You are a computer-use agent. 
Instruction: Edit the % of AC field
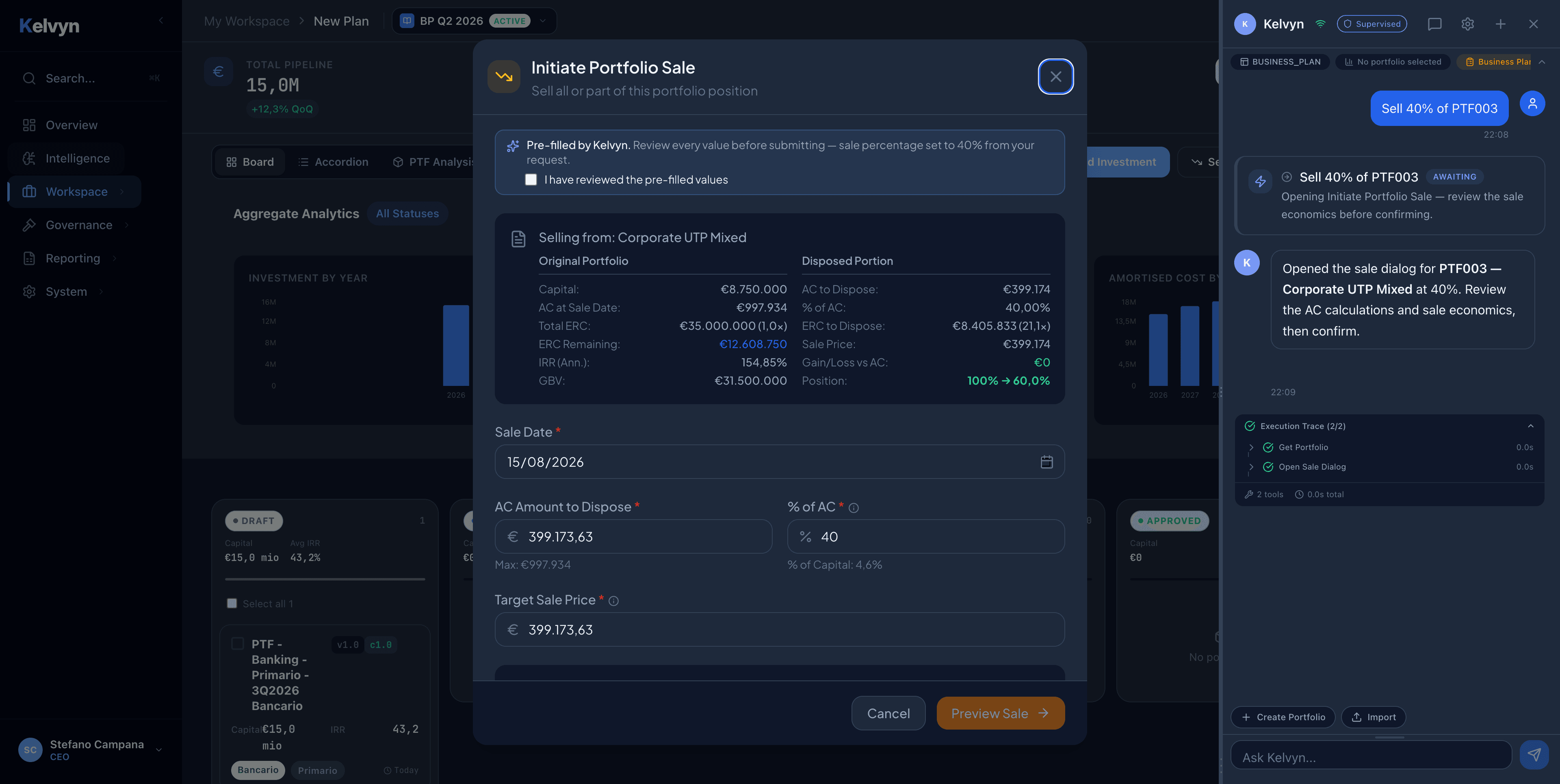(x=925, y=536)
